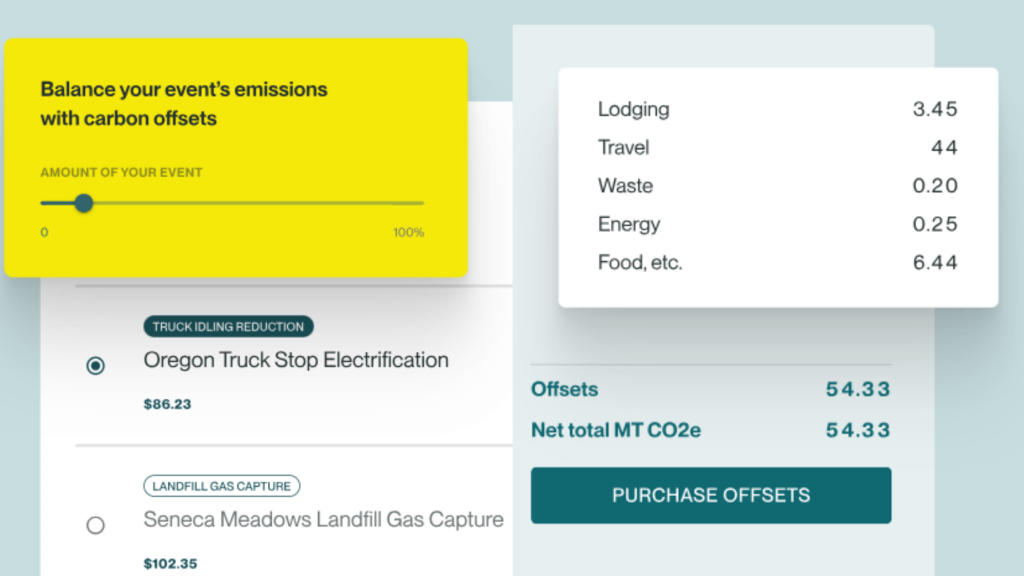Image resolution: width=1024 pixels, height=576 pixels.
Task: Select Seneca Meadows Landfill Gas Capture radio
Action: (95, 525)
